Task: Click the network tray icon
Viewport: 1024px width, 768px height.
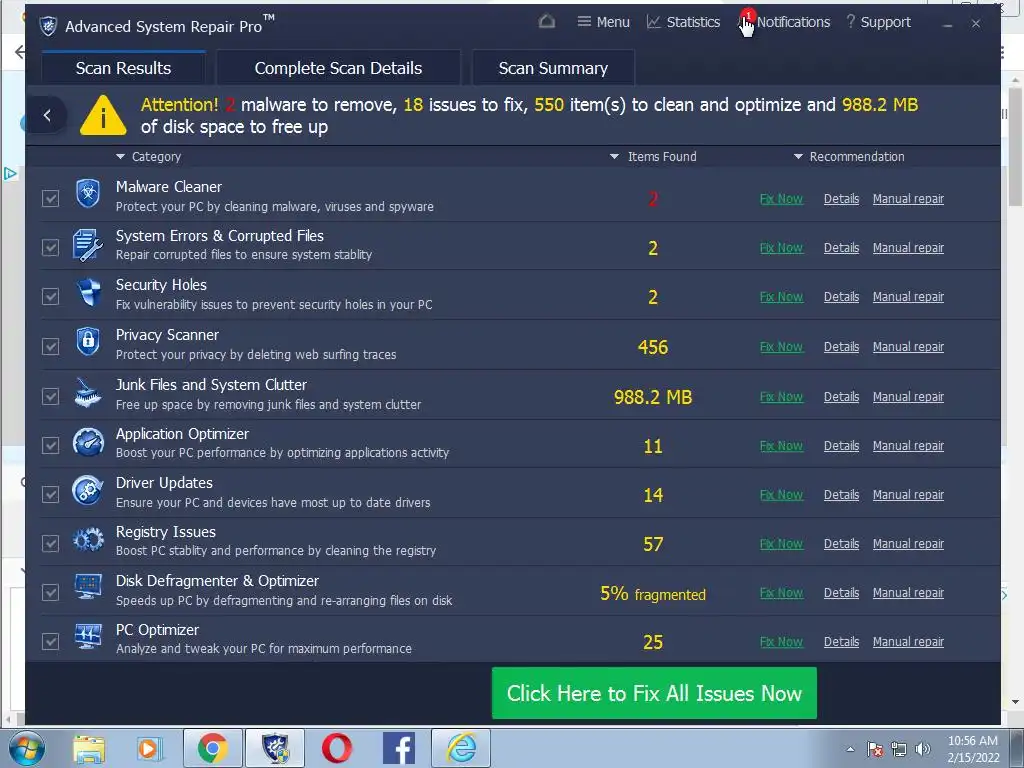Action: pos(899,749)
